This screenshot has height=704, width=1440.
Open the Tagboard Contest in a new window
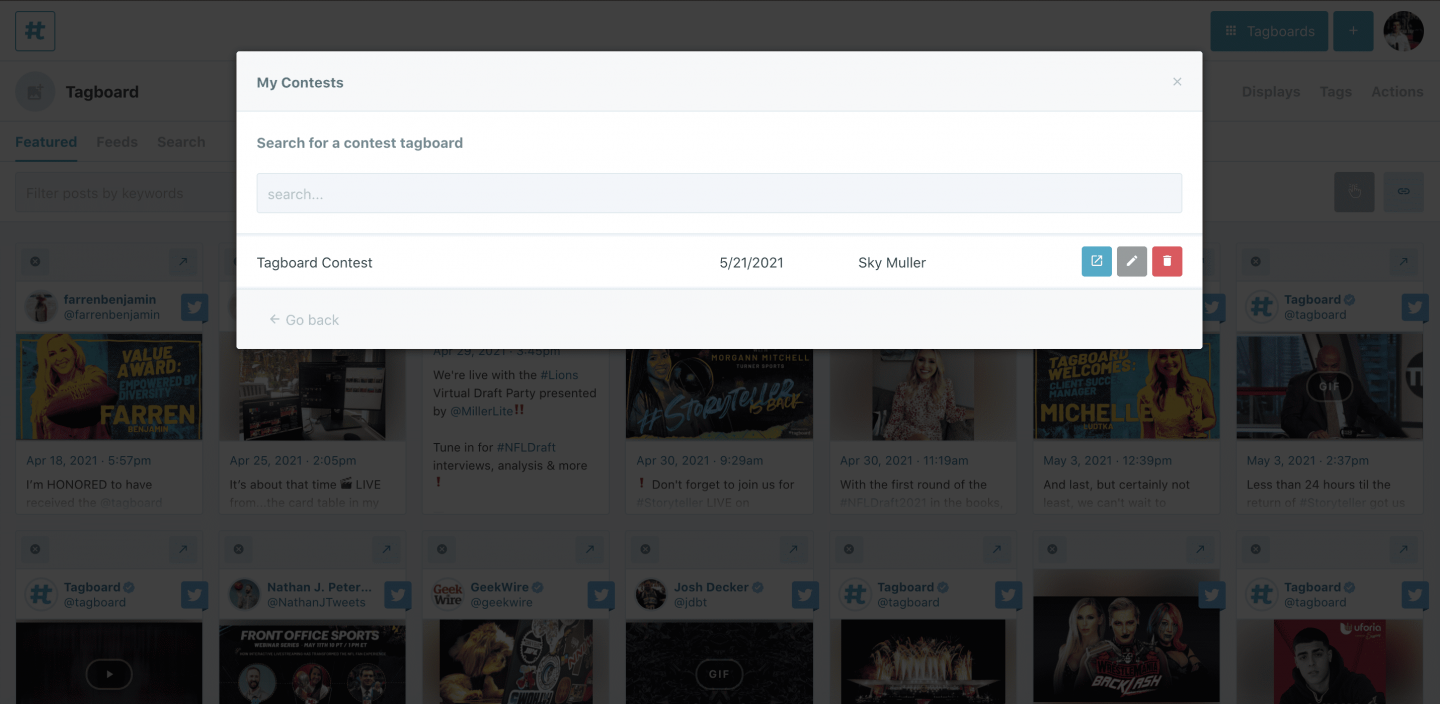[x=1096, y=261]
